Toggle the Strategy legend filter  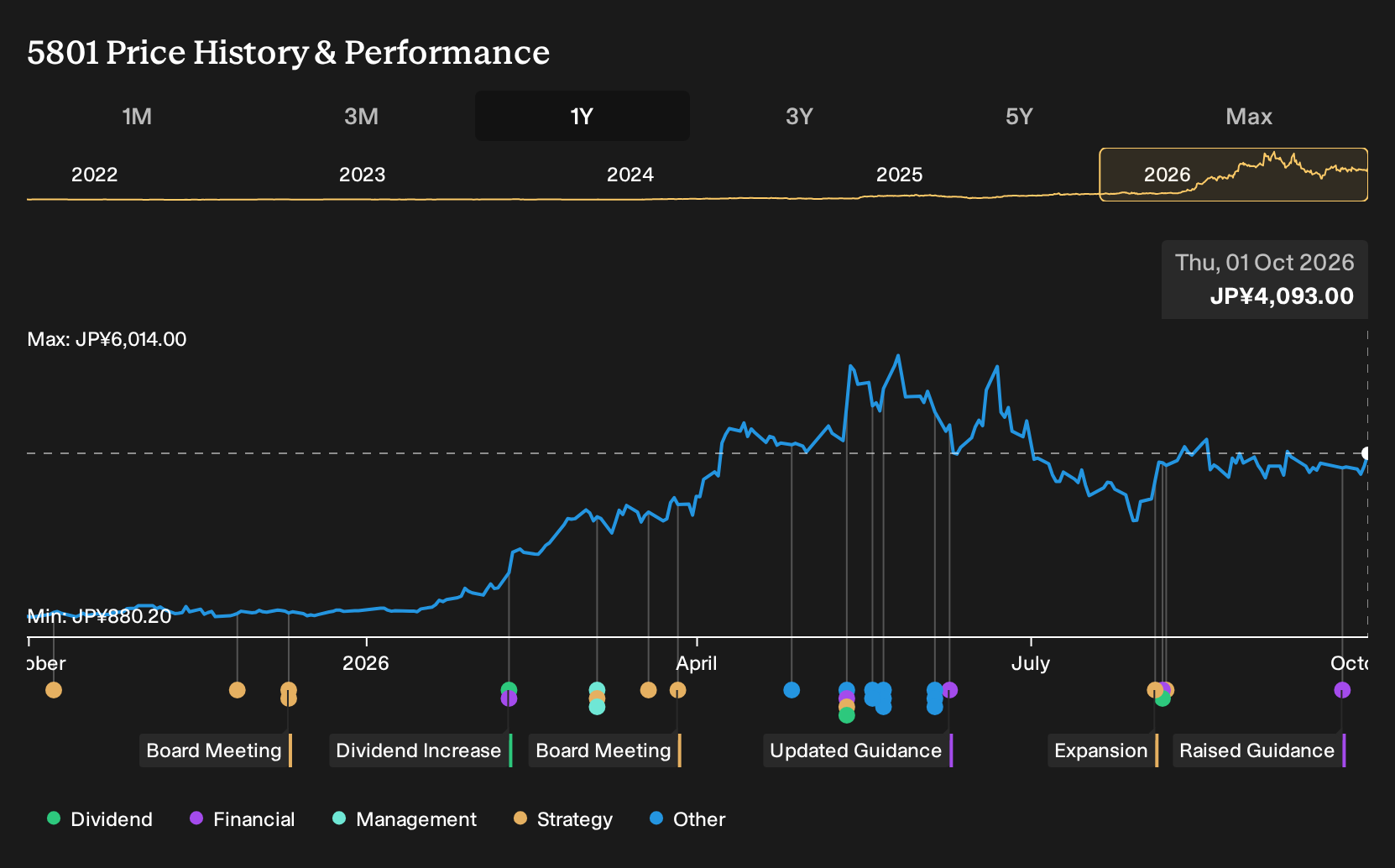(563, 819)
